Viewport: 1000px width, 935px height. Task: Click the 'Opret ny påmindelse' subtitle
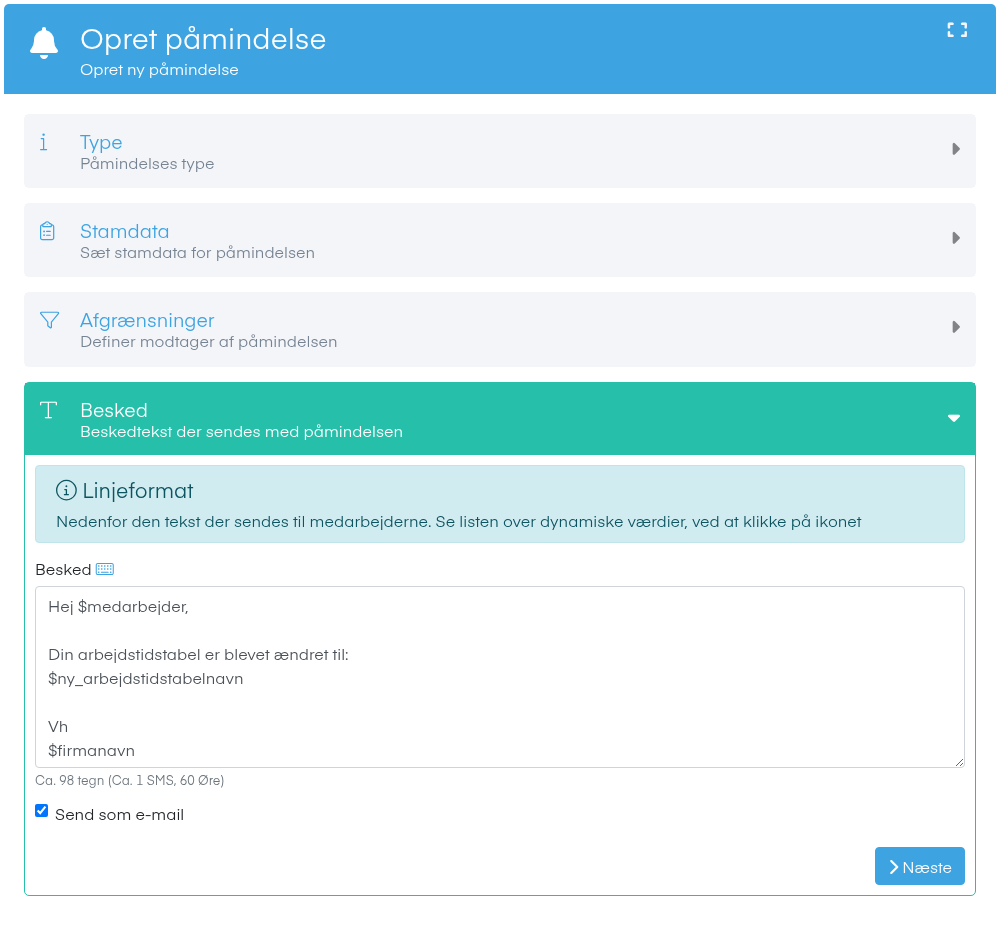[x=159, y=70]
